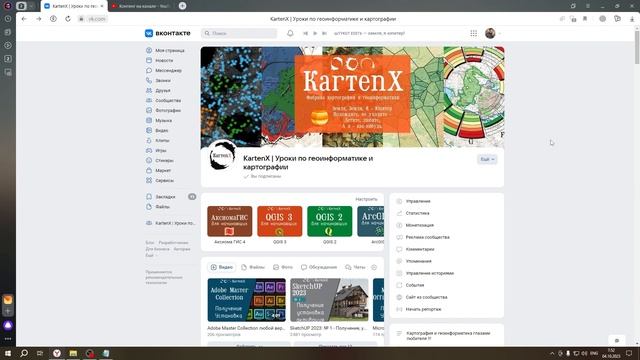Click the Вы подписаны subscription status
This screenshot has width=640, height=360.
click(262, 176)
